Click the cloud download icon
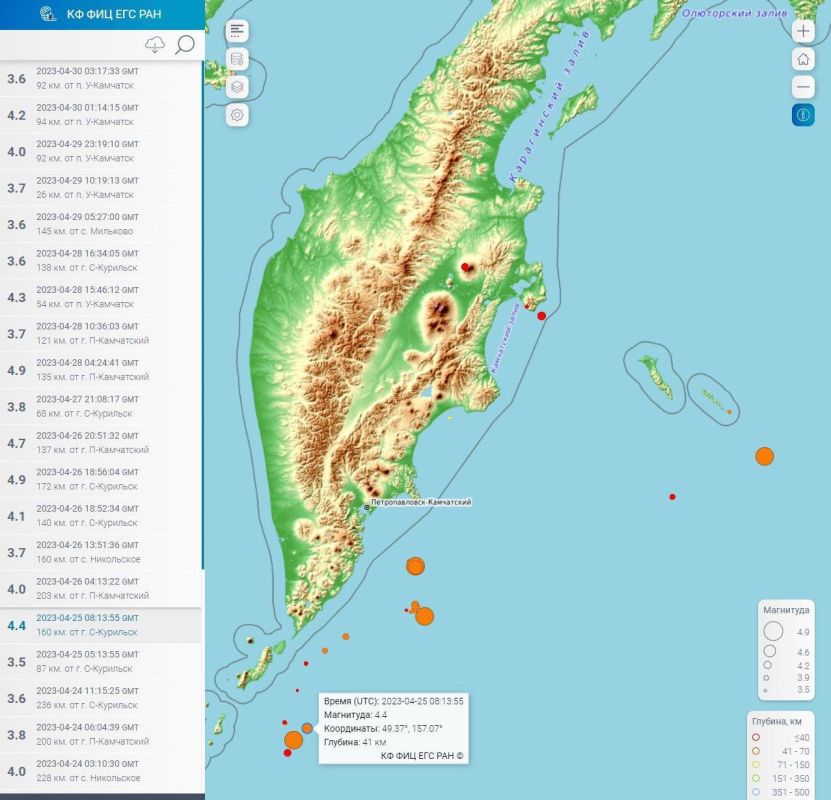 [x=155, y=45]
